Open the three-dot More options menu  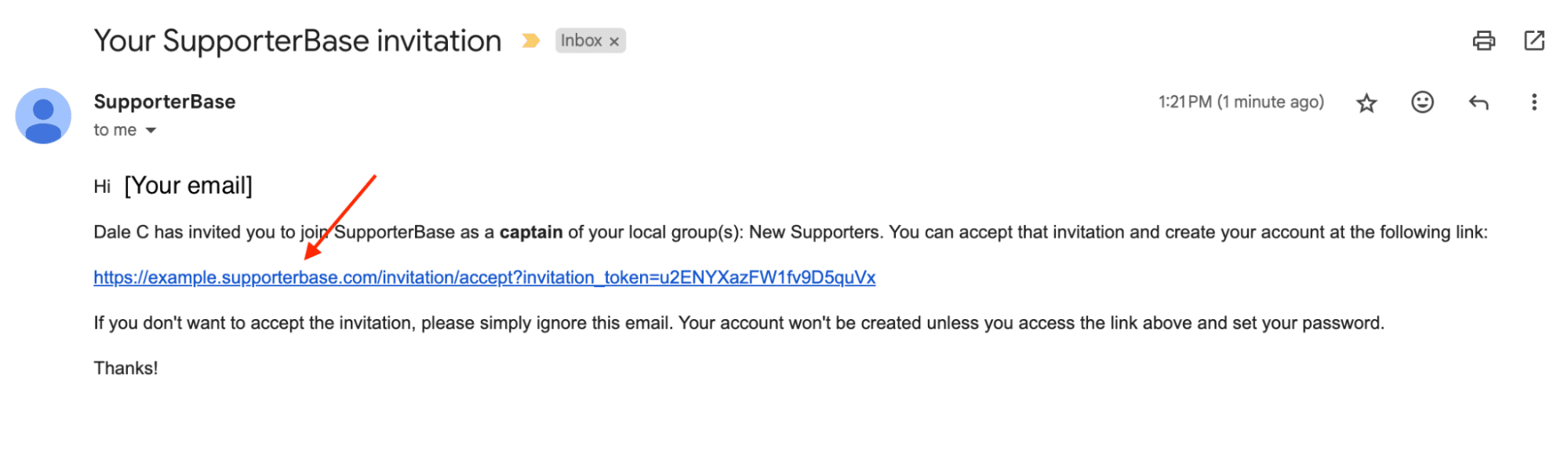(x=1533, y=103)
